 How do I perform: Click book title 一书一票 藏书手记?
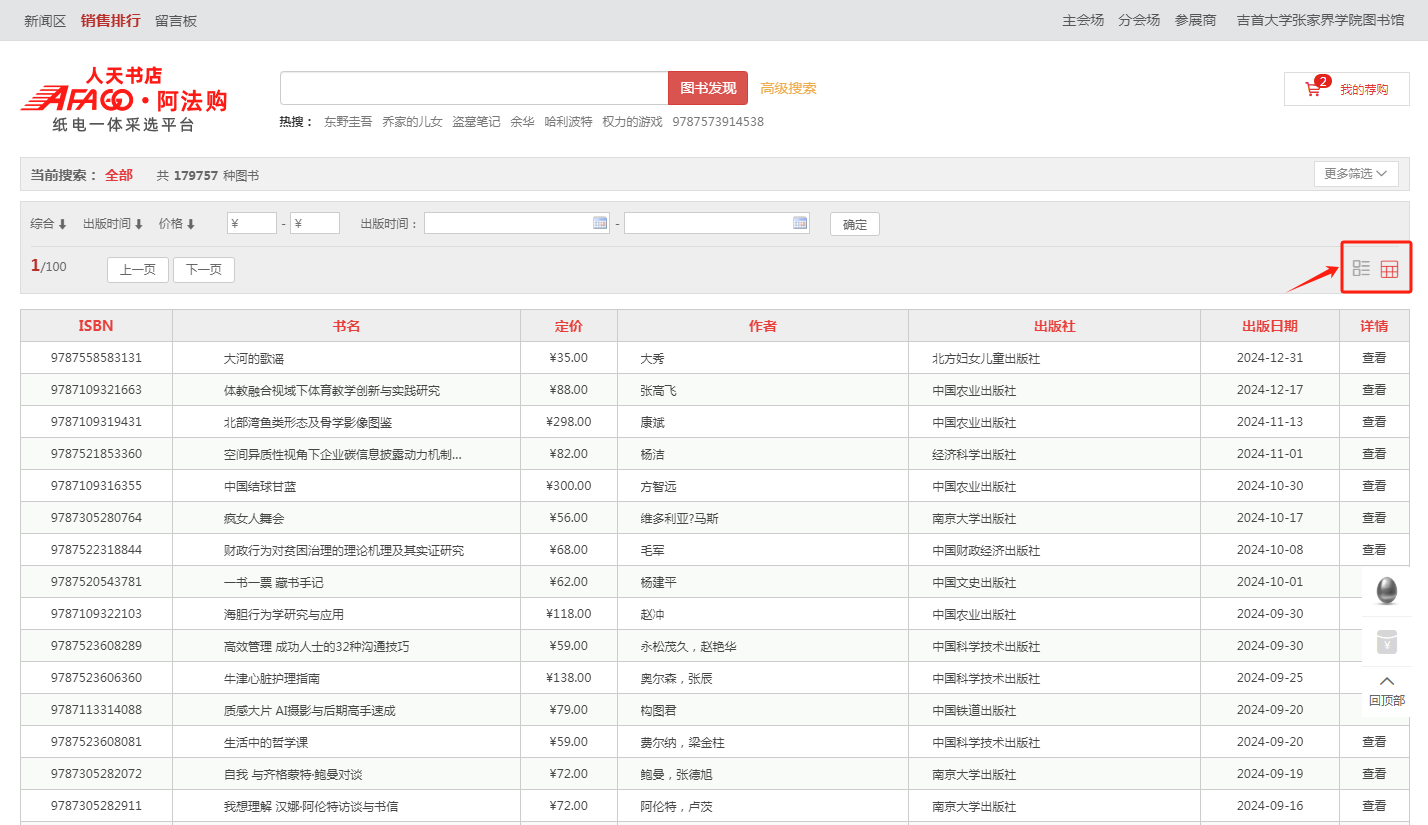pos(274,583)
